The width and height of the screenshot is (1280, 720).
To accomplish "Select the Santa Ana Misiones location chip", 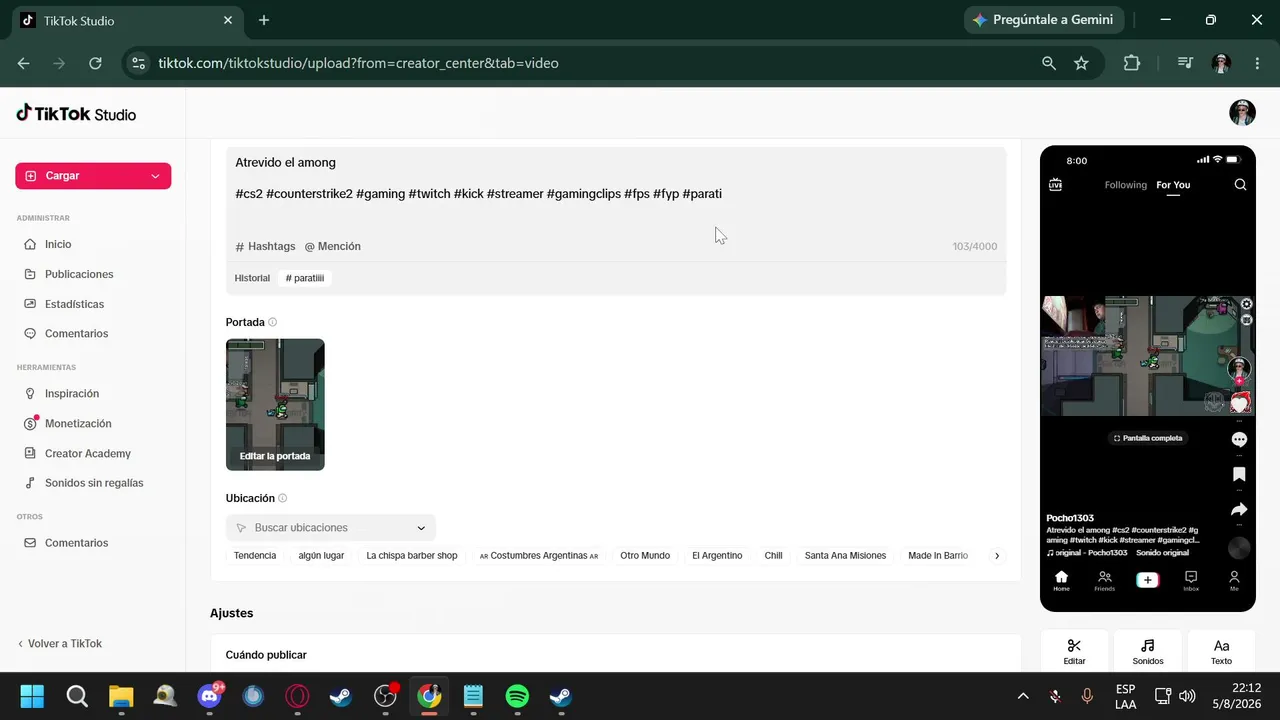I will tap(845, 556).
